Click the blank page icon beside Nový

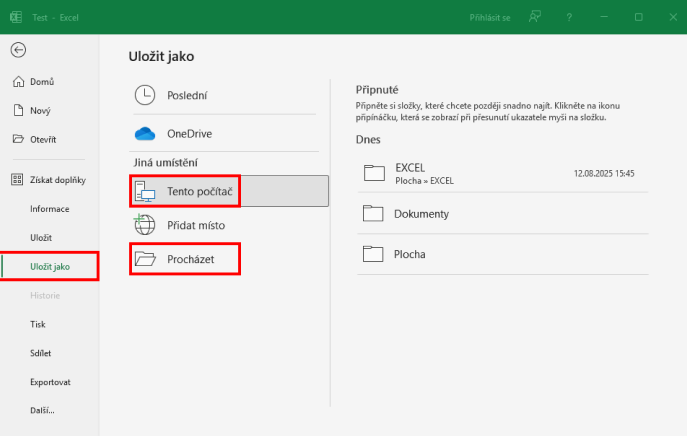coord(18,110)
